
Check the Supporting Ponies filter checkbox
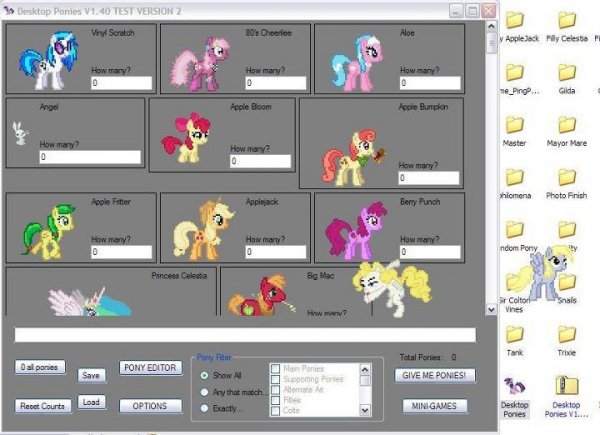pyautogui.click(x=275, y=379)
